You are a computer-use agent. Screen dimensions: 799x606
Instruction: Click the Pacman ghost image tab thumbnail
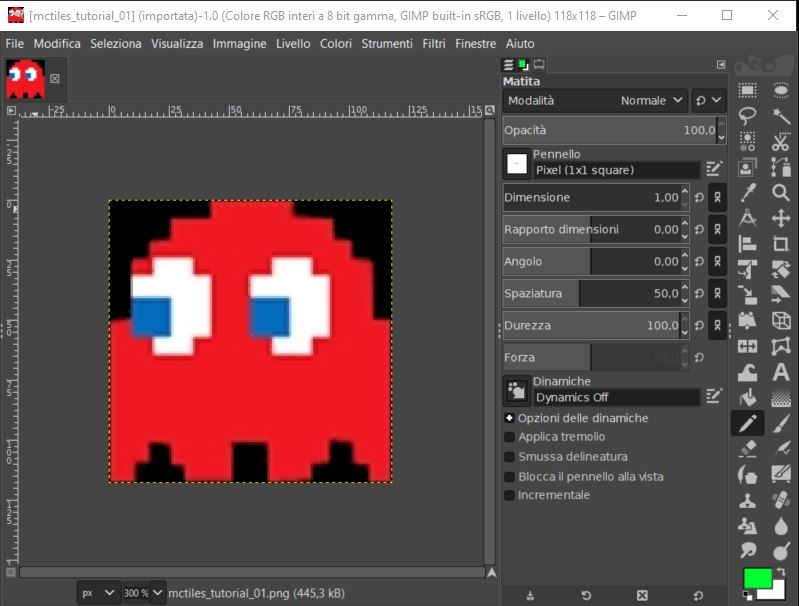pos(26,79)
